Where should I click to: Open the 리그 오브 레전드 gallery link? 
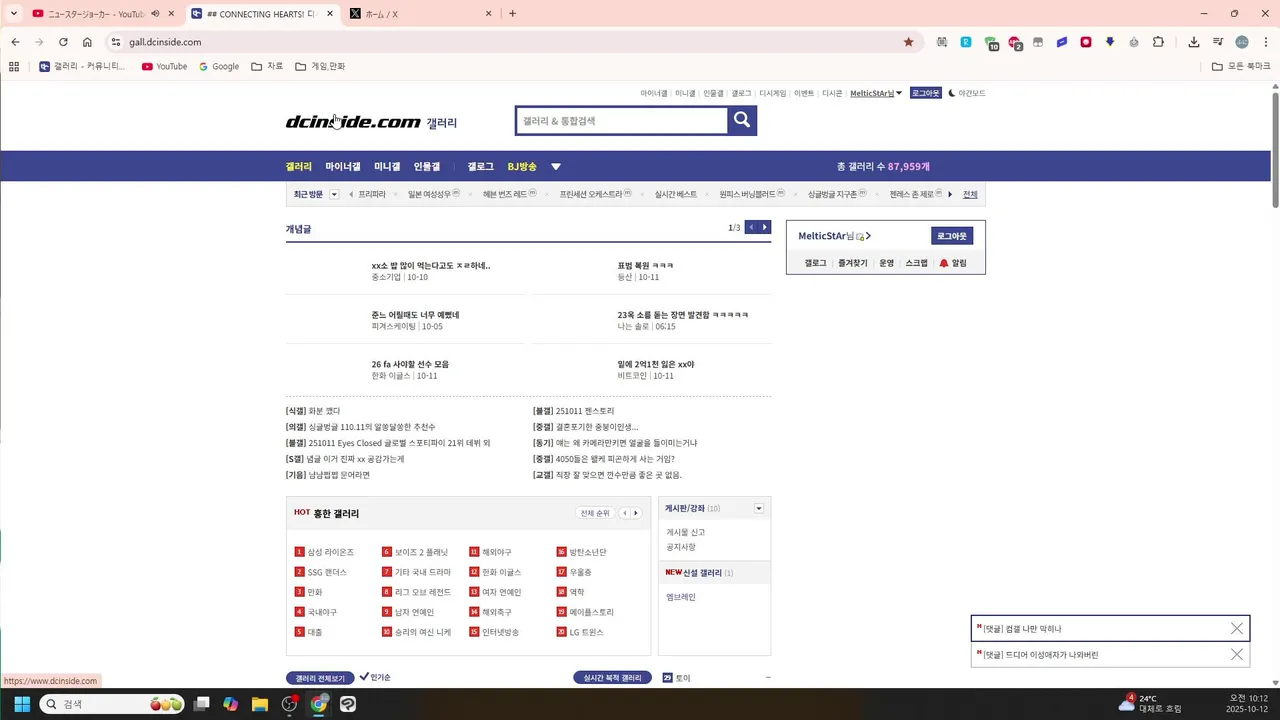(x=423, y=592)
